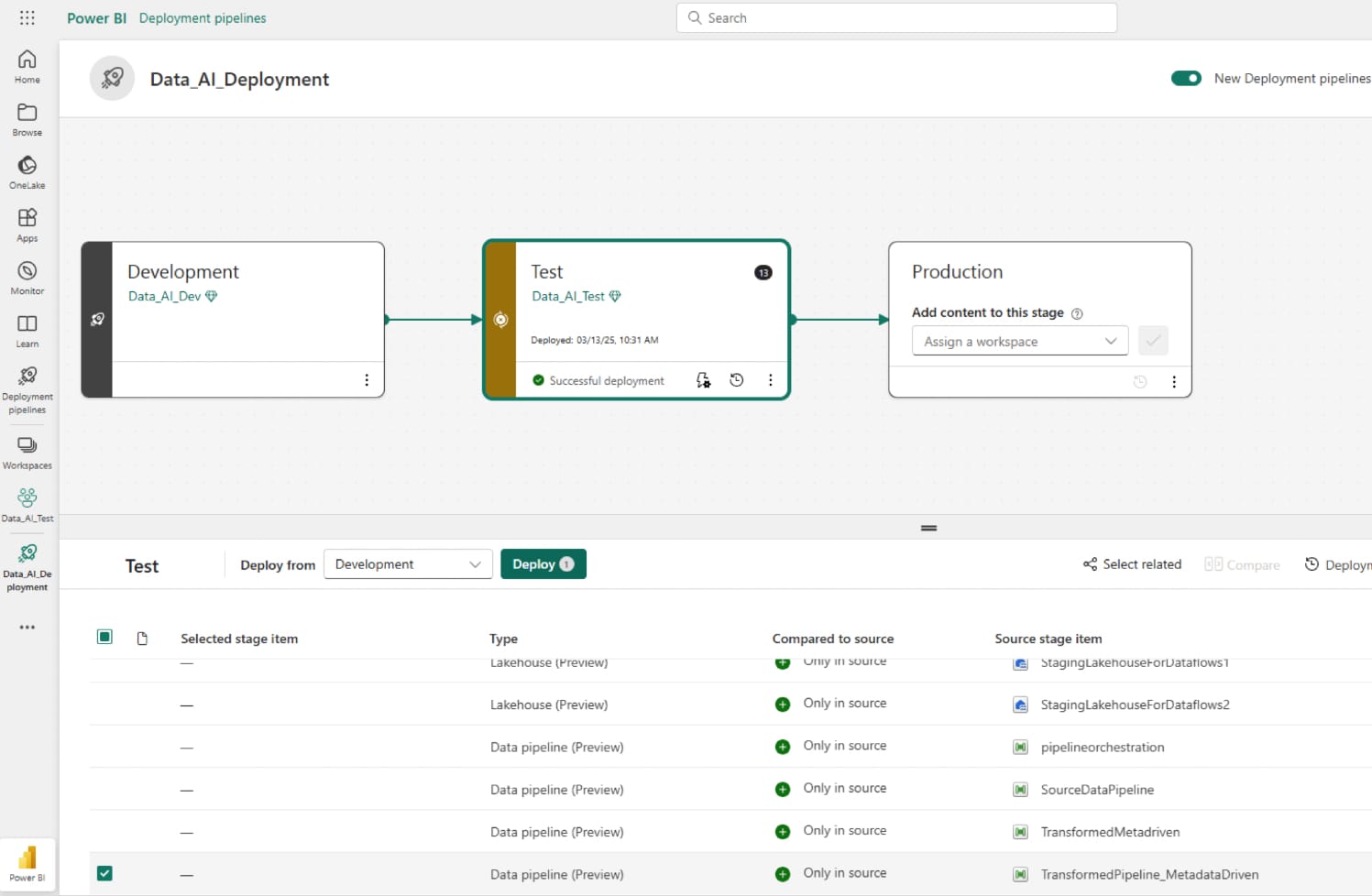Select the Production stage card title
The height and width of the screenshot is (896, 1372).
957,272
